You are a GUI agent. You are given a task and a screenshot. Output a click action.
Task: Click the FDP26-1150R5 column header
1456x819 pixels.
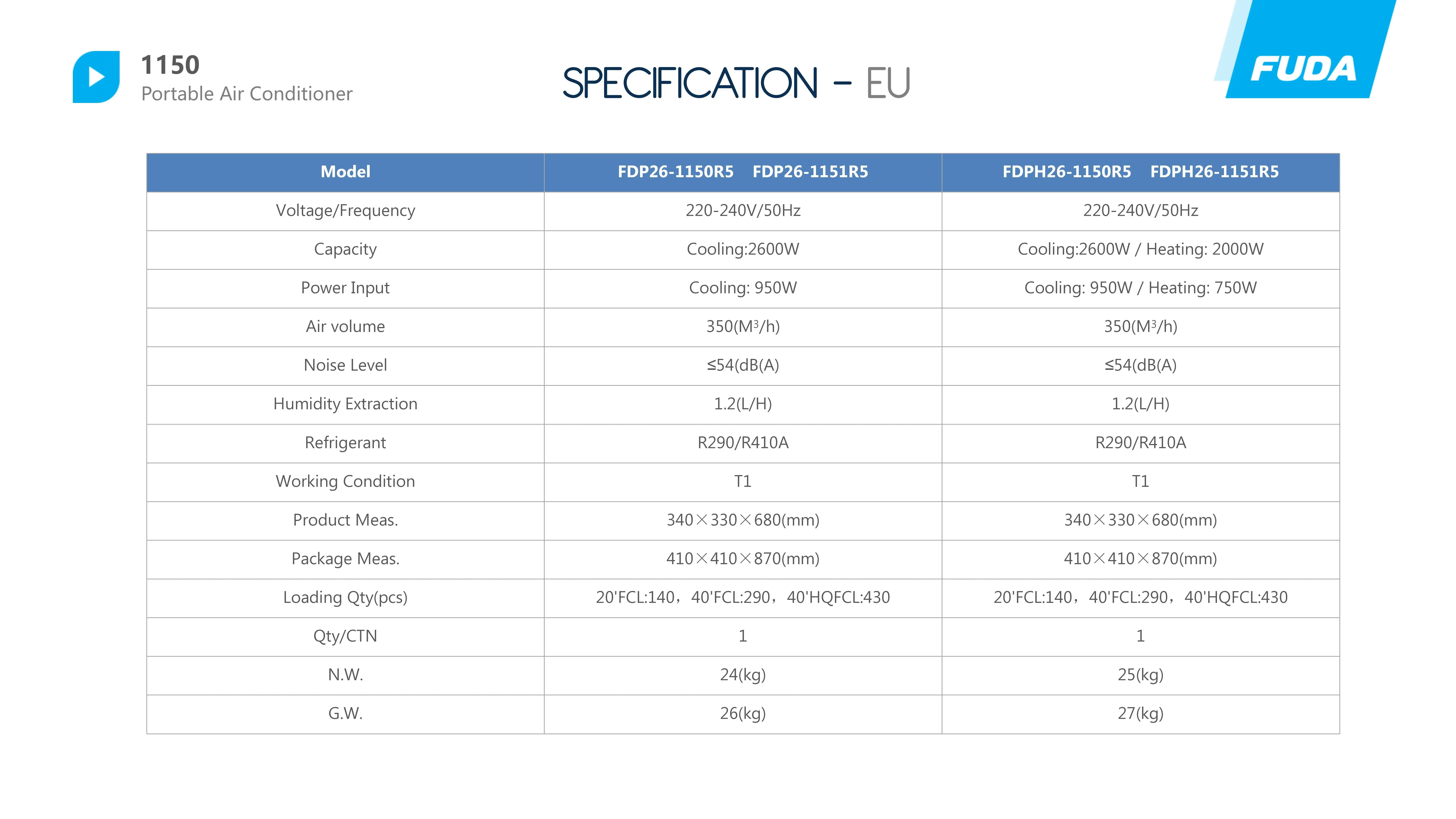coord(675,172)
